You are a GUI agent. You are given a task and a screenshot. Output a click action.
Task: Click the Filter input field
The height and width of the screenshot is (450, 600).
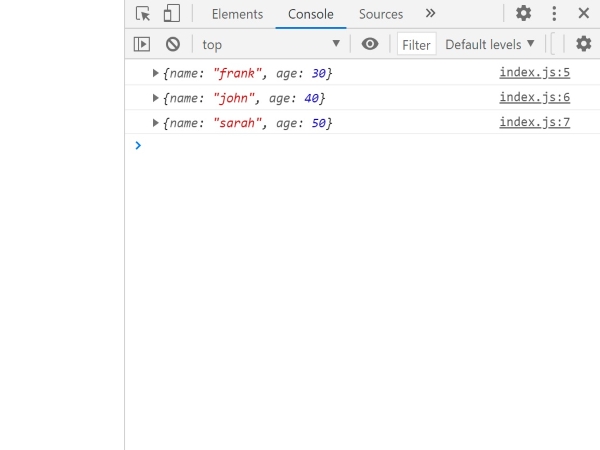point(416,44)
